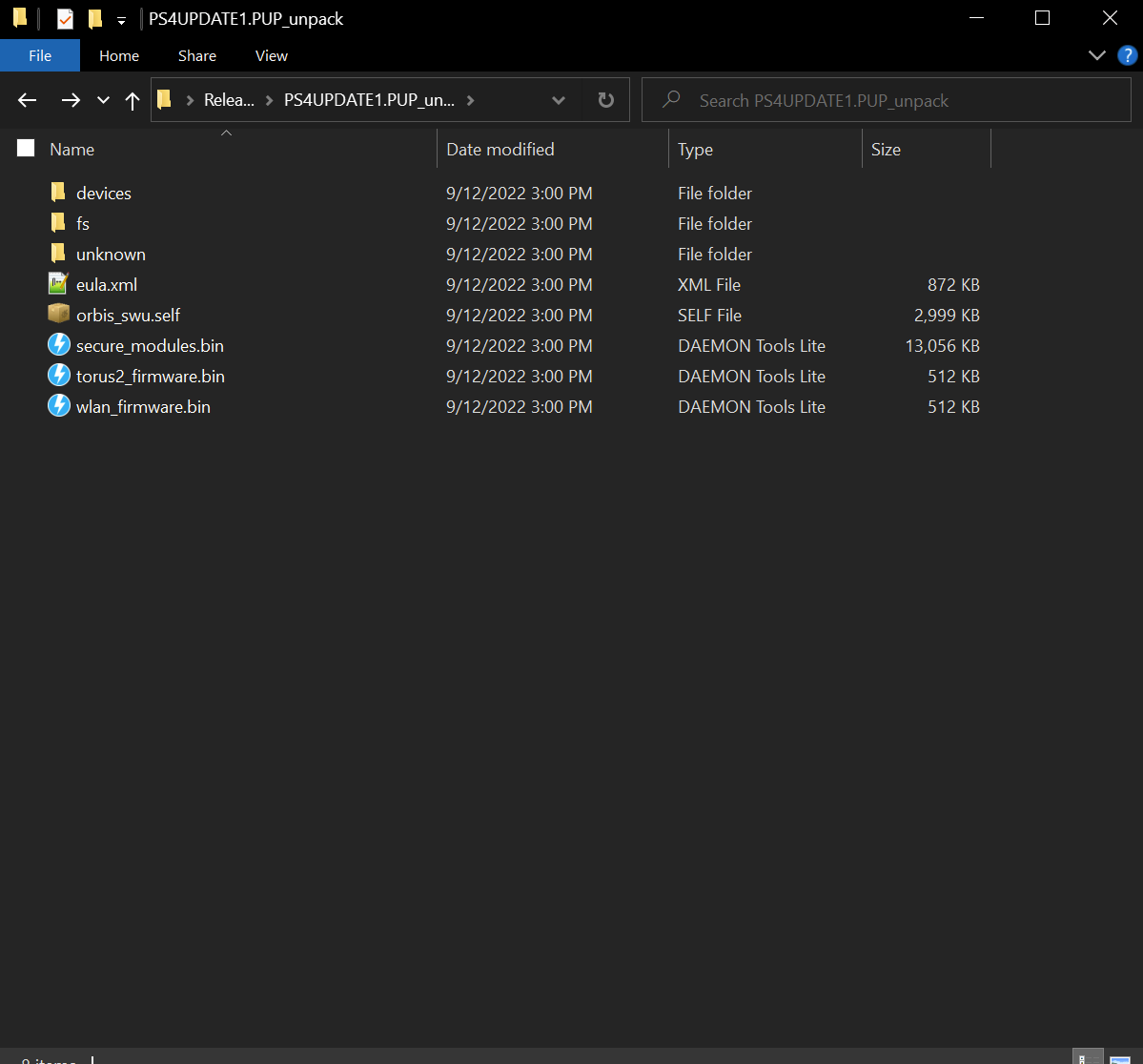Select the orbis_swu.self file name

(128, 315)
